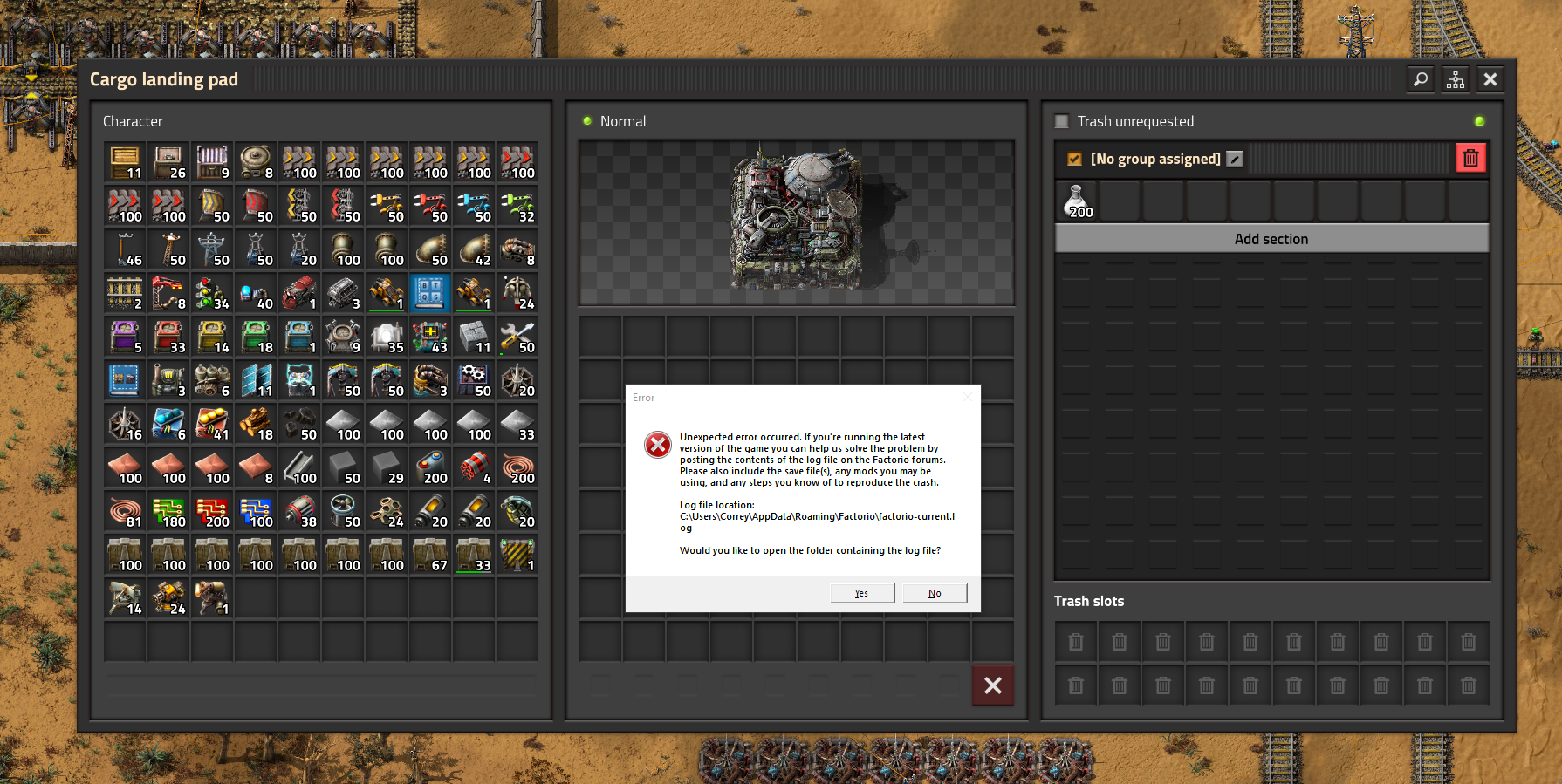
Task: Click the Normal quality label
Action: [x=623, y=121]
